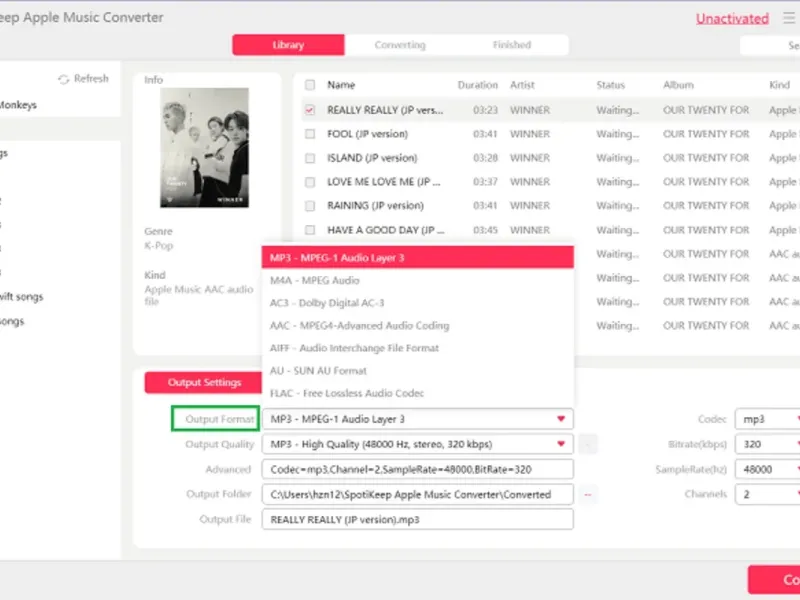Expand the Bitrate 320 dropdown
This screenshot has width=800, height=600.
[767, 444]
